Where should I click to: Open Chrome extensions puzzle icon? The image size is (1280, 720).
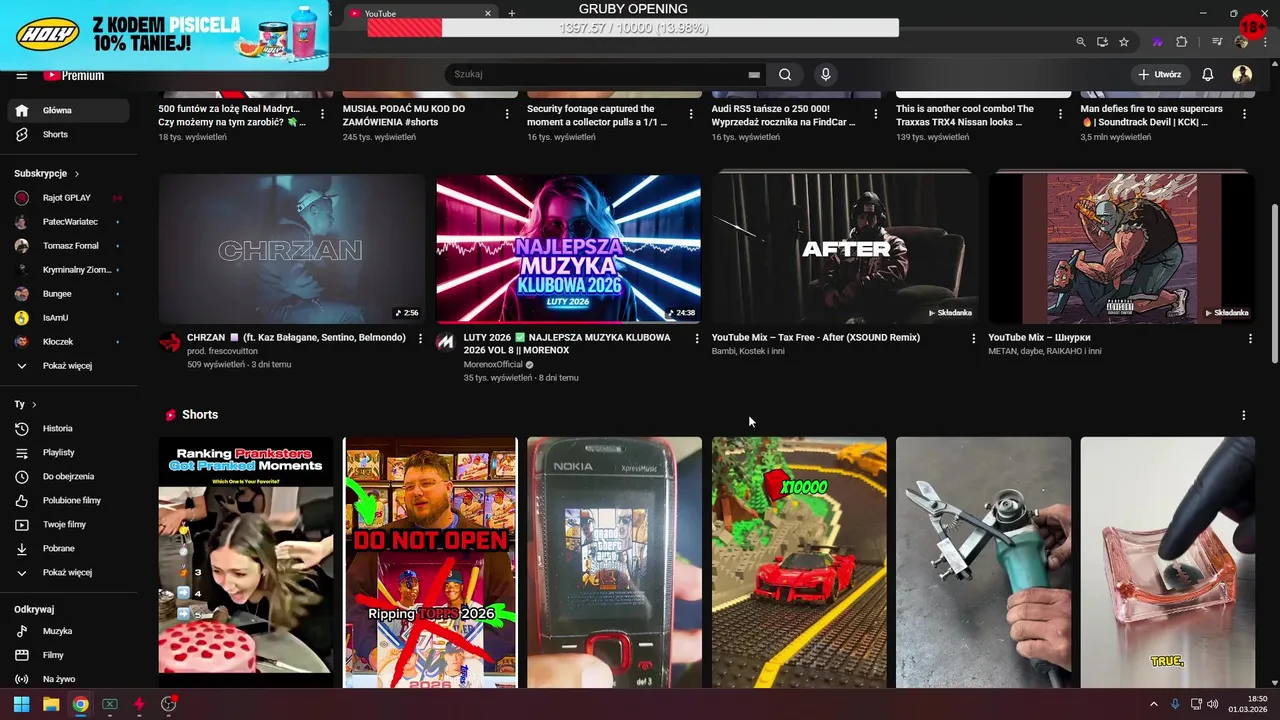[1181, 42]
